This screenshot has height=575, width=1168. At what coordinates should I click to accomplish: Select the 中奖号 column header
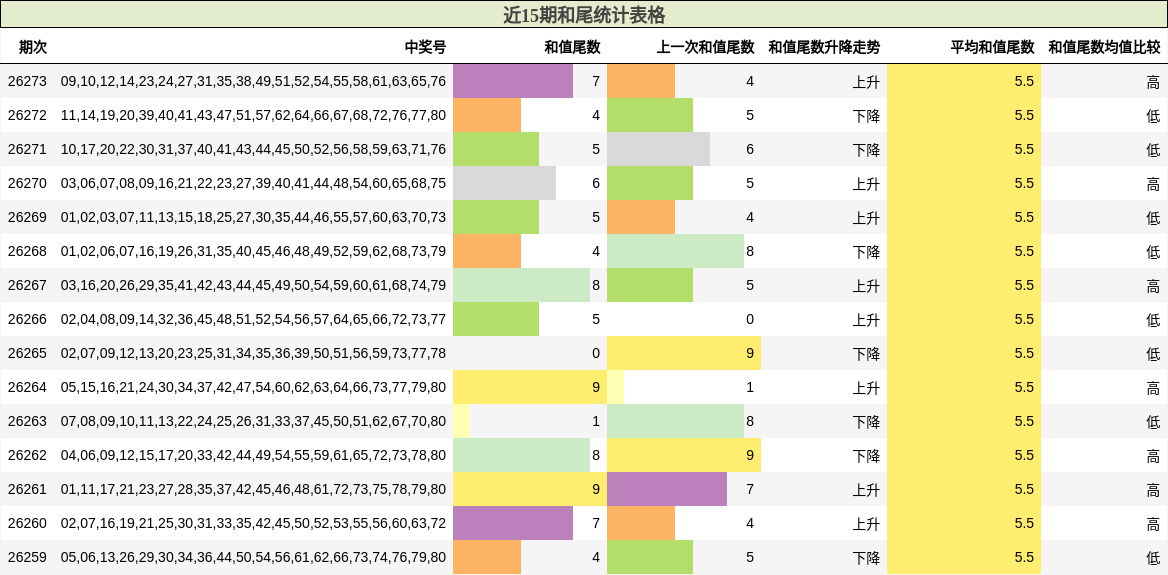pyautogui.click(x=425, y=48)
